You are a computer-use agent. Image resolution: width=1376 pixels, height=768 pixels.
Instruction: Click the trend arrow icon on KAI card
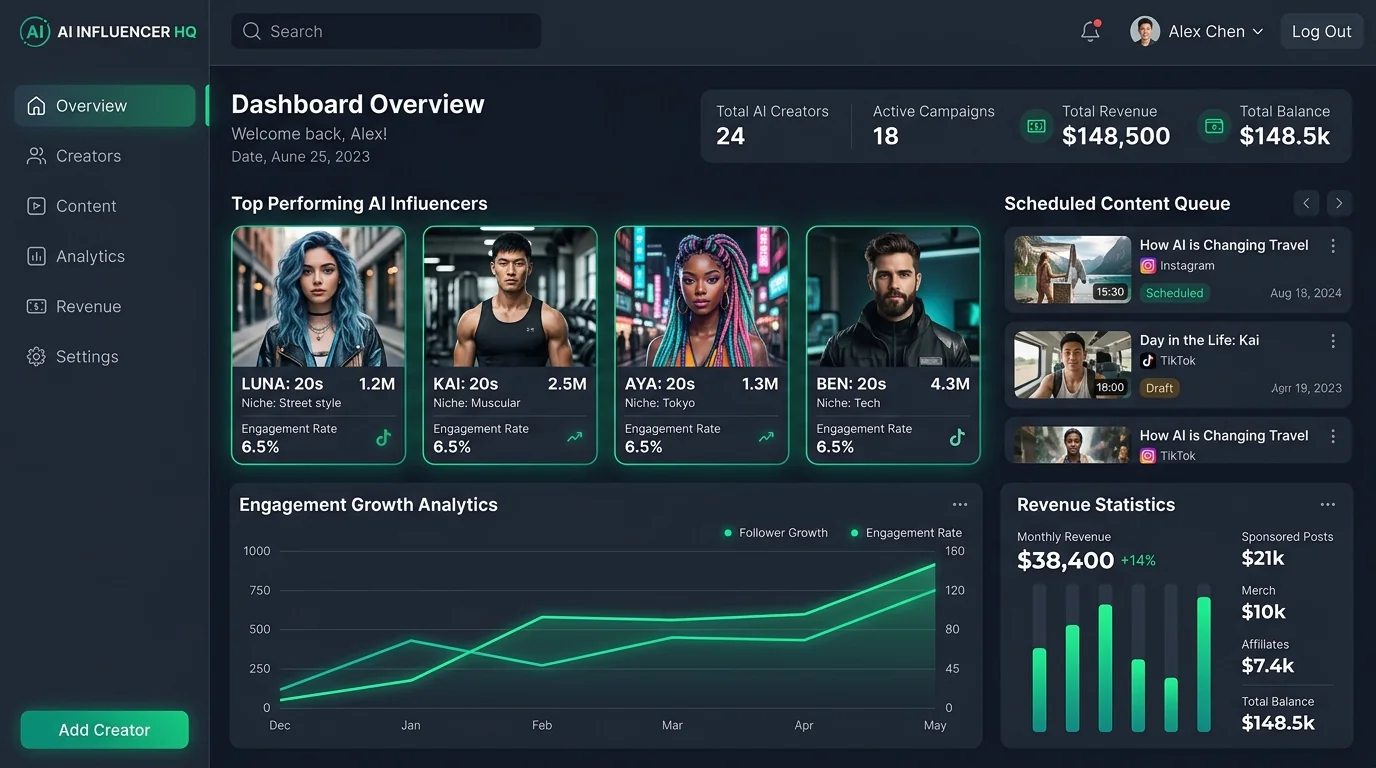tap(575, 437)
